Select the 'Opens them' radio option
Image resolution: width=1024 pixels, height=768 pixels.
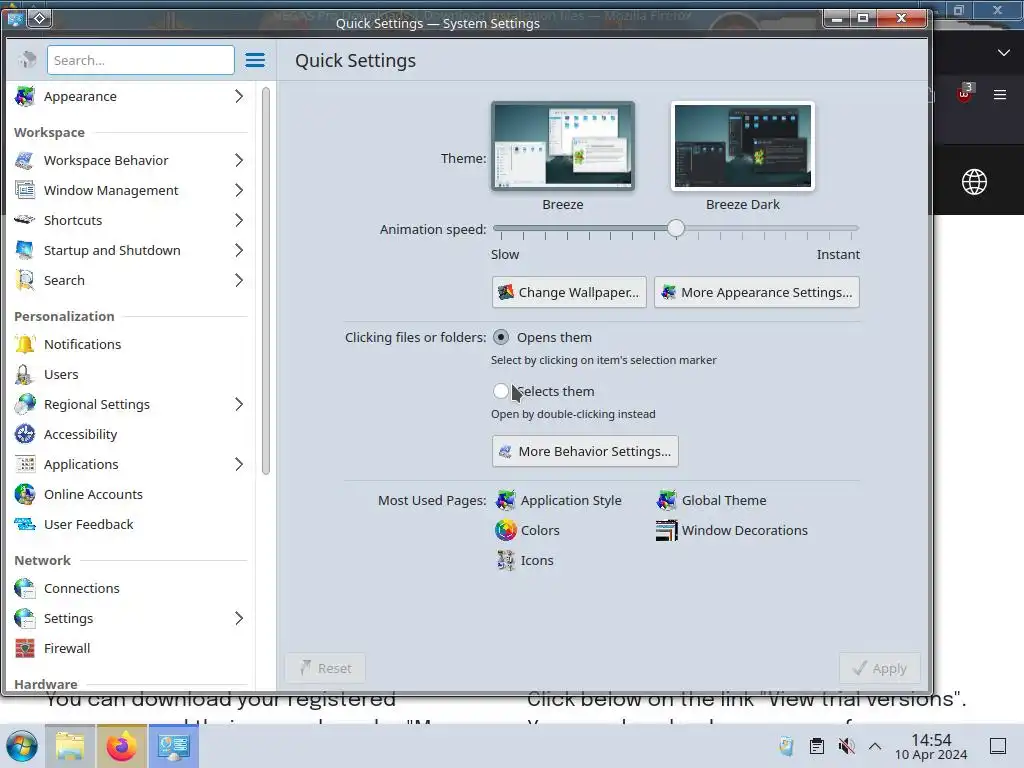coord(501,338)
